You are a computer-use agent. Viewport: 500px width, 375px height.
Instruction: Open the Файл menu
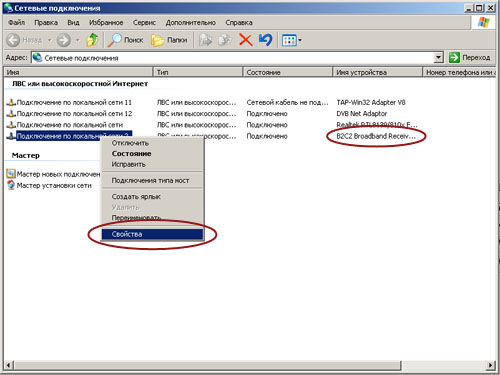click(16, 22)
